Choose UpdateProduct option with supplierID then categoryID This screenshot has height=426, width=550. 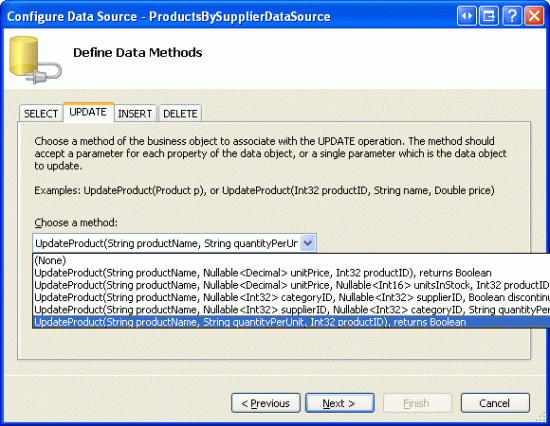pyautogui.click(x=291, y=310)
